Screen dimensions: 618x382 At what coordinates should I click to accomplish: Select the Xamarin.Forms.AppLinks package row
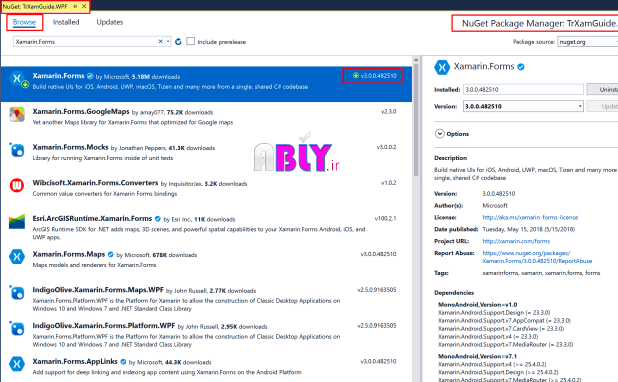(206, 367)
